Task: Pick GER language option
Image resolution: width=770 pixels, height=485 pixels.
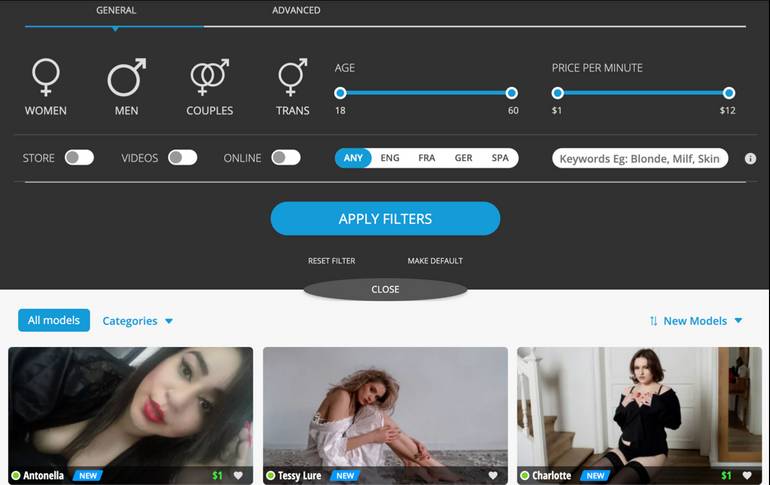Action: point(463,158)
